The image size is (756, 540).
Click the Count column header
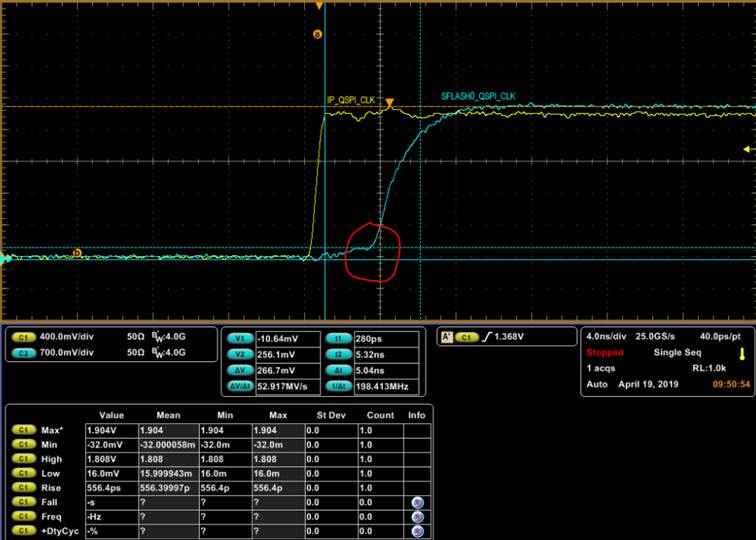pos(380,415)
